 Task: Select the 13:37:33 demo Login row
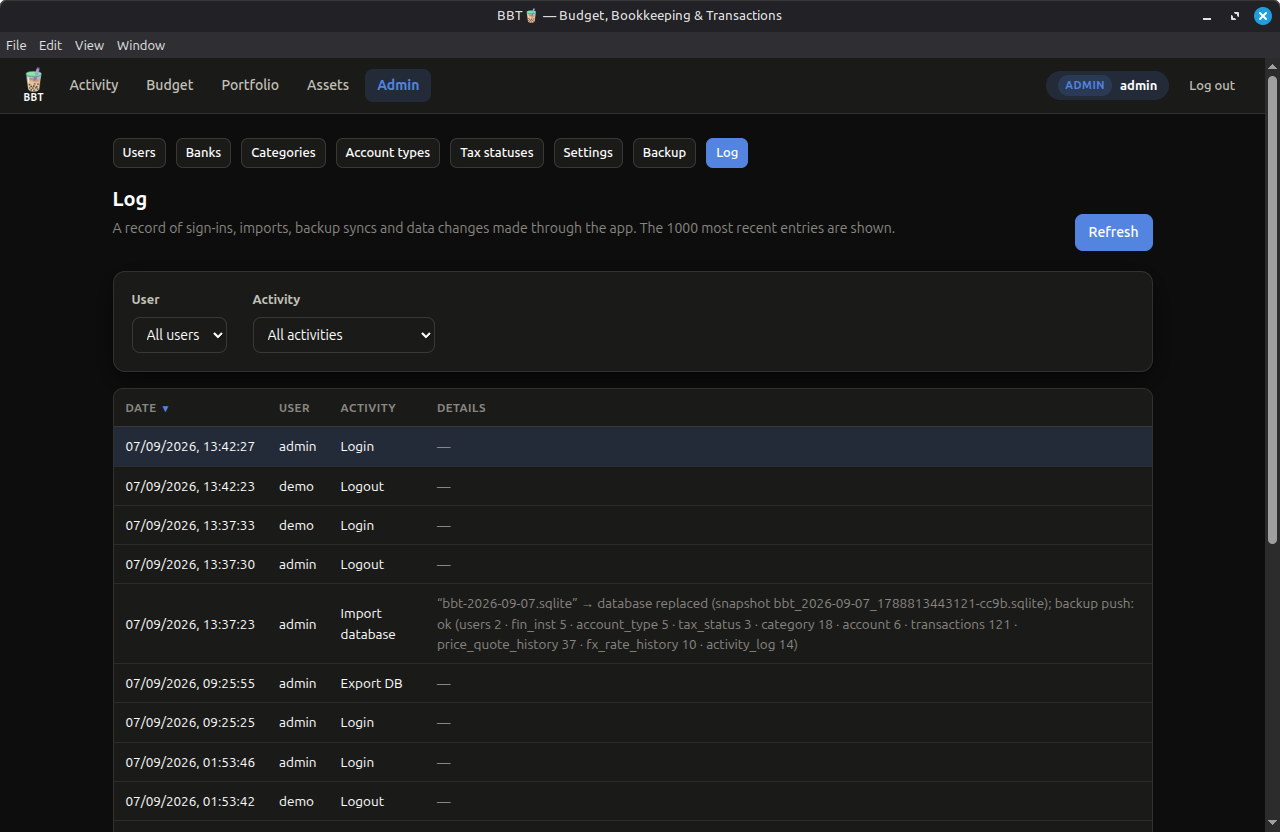(x=632, y=525)
